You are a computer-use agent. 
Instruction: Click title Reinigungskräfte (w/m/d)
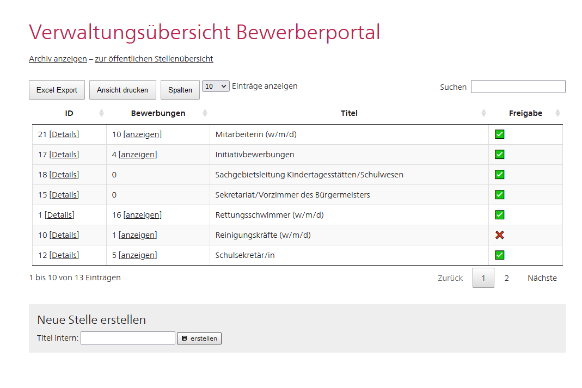[263, 235]
